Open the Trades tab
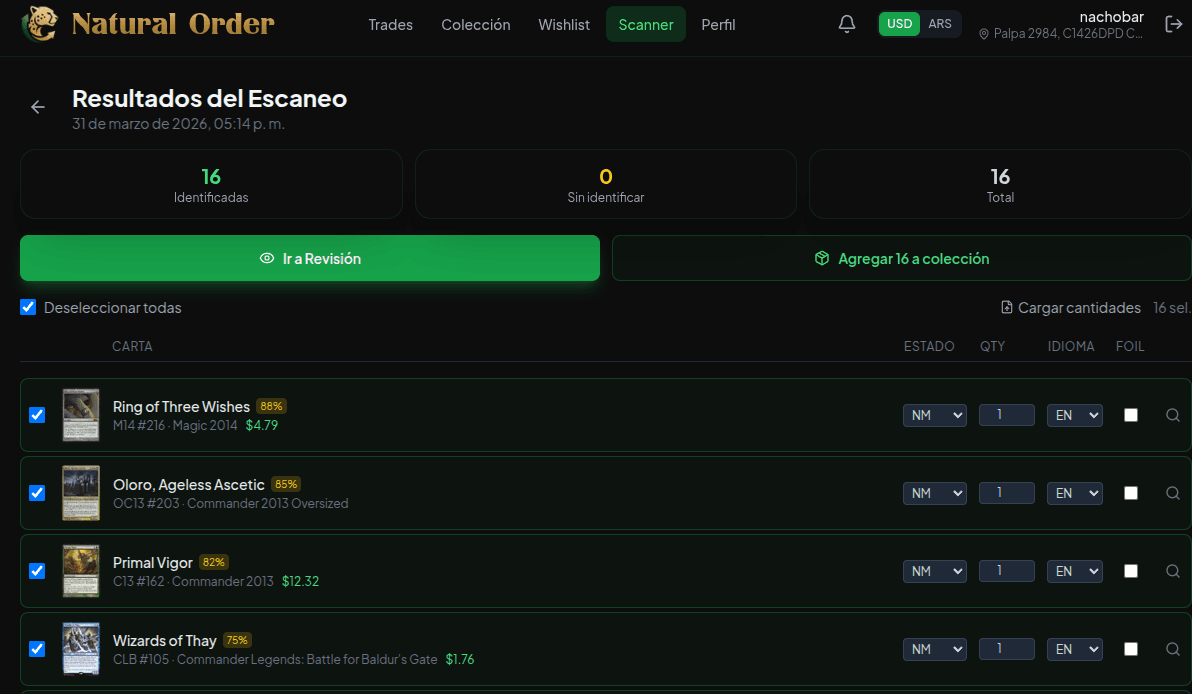 click(390, 25)
